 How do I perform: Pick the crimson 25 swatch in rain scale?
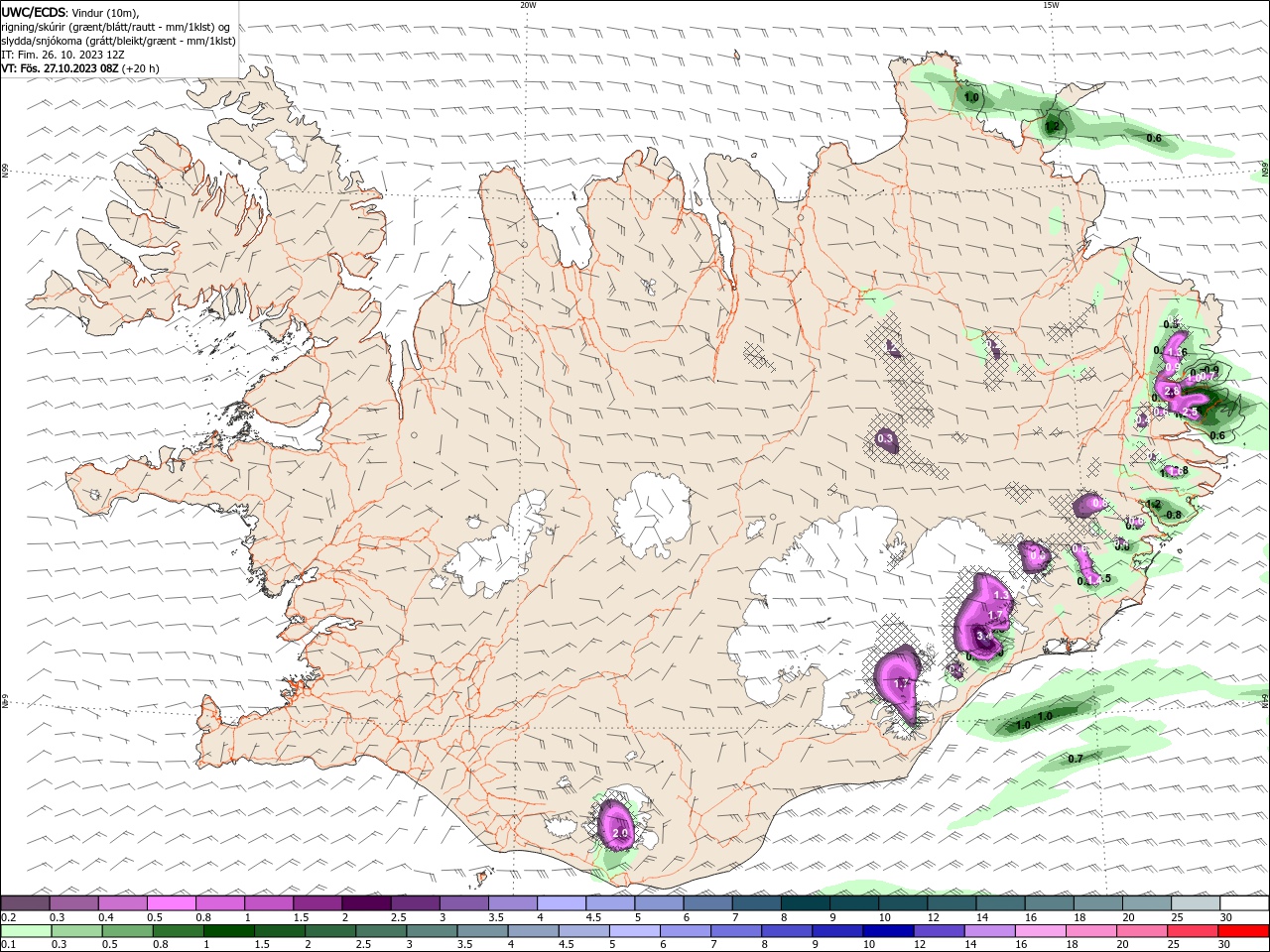1194,931
